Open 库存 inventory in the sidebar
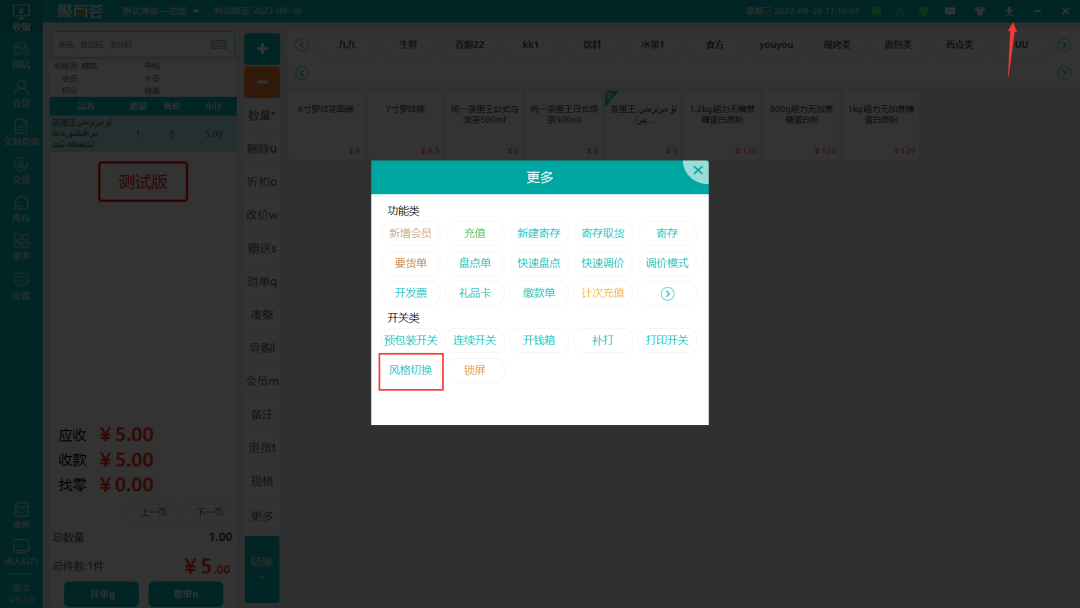The width and height of the screenshot is (1080, 608). (21, 209)
